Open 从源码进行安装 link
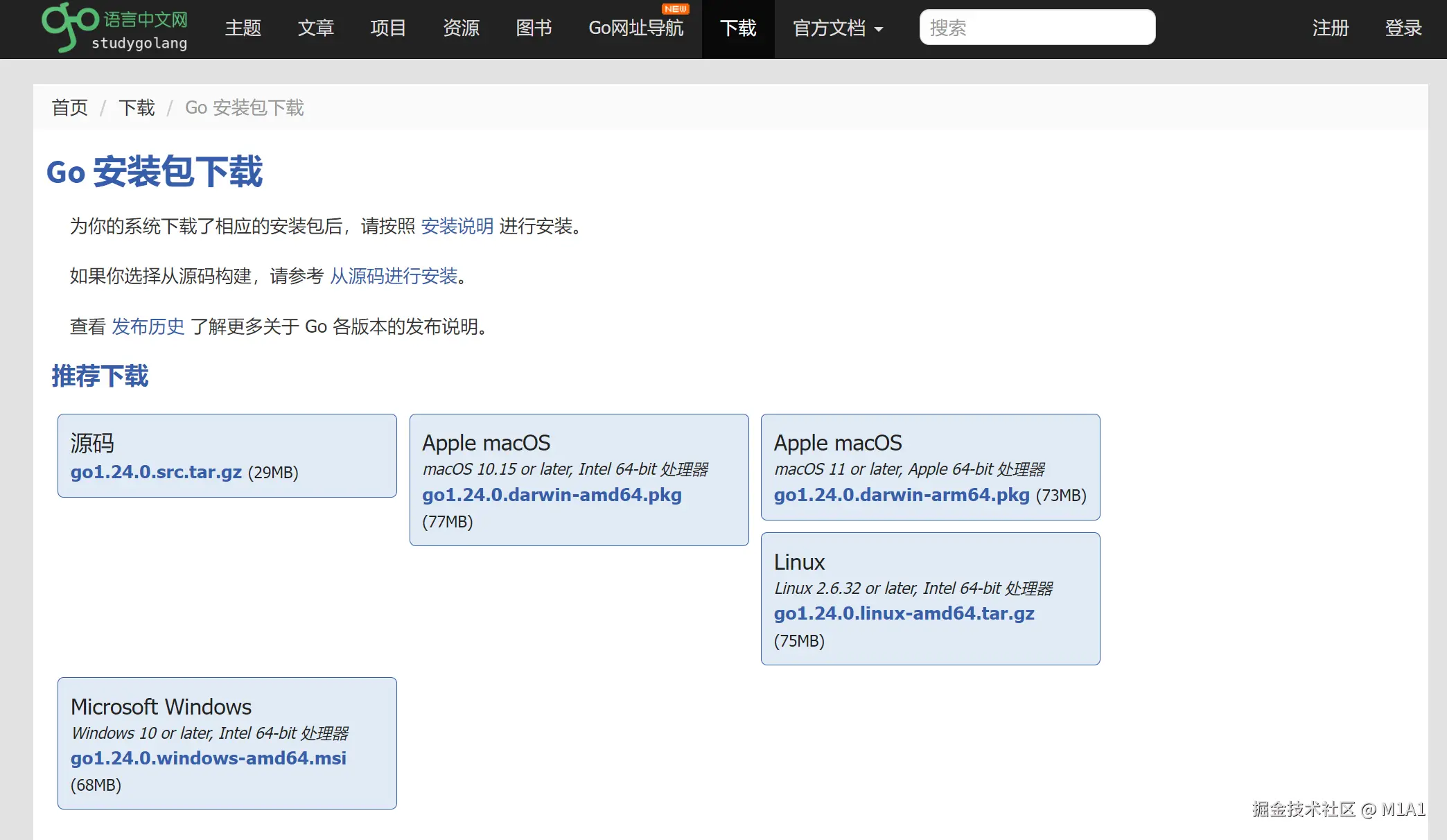The width and height of the screenshot is (1447, 840). tap(394, 277)
